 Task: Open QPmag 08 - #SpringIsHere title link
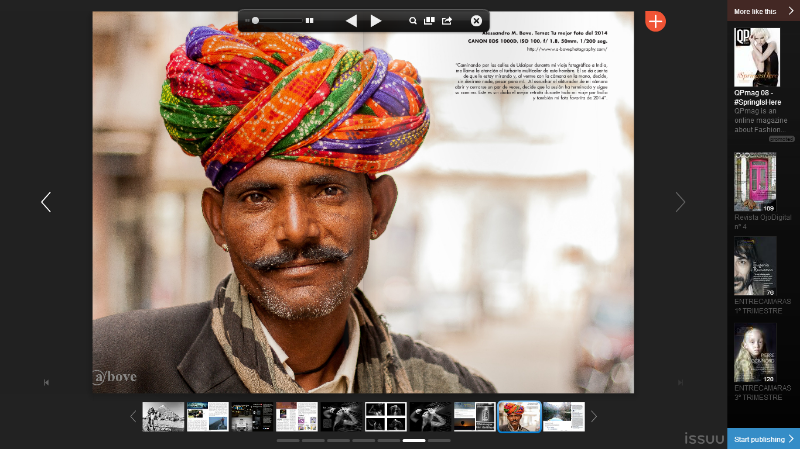pyautogui.click(x=758, y=97)
